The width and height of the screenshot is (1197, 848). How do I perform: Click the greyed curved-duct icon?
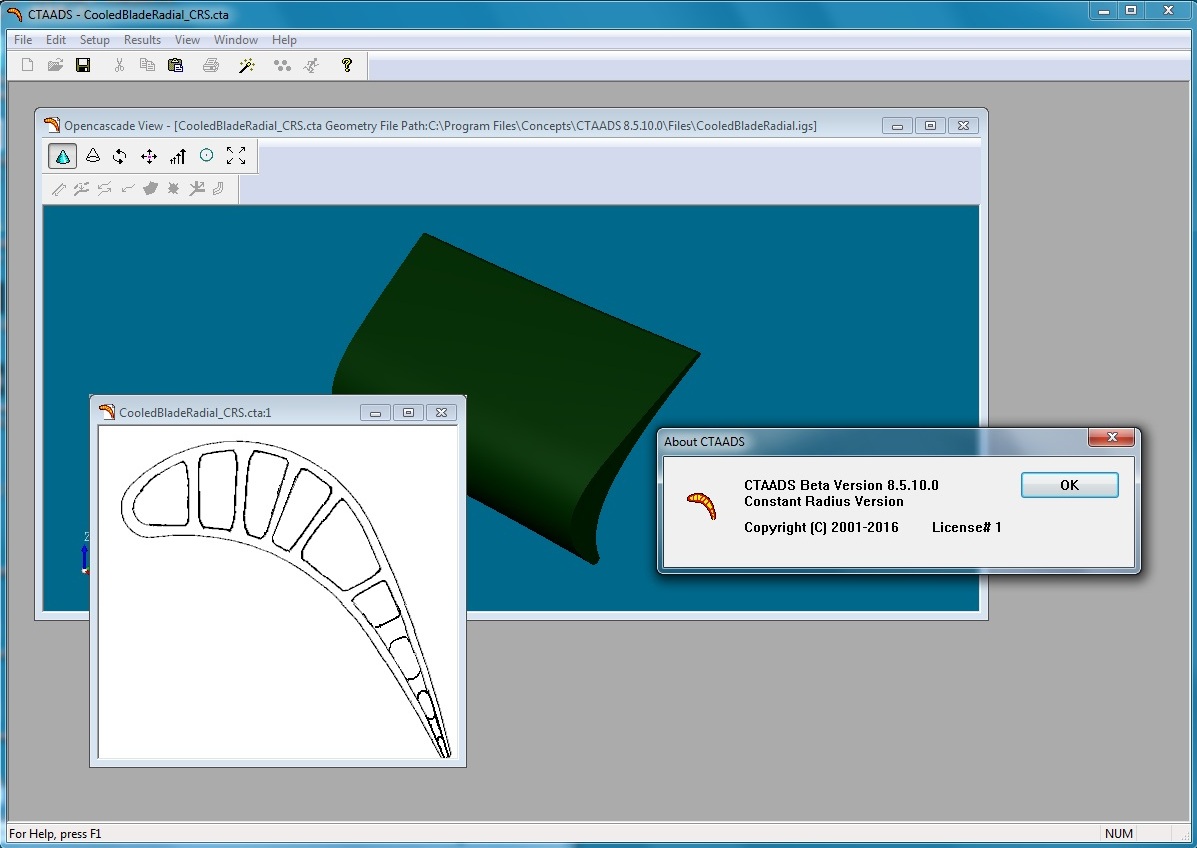pos(218,189)
